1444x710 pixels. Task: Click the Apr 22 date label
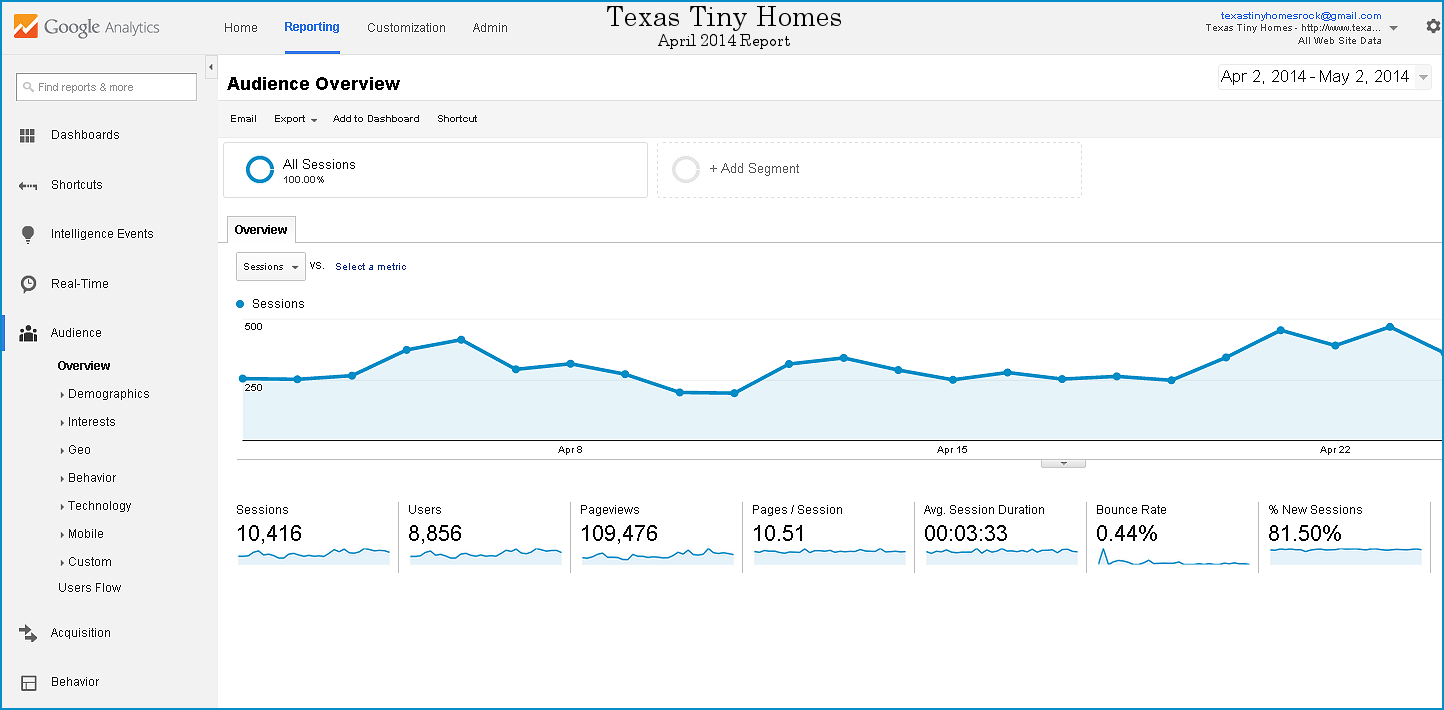point(1335,450)
